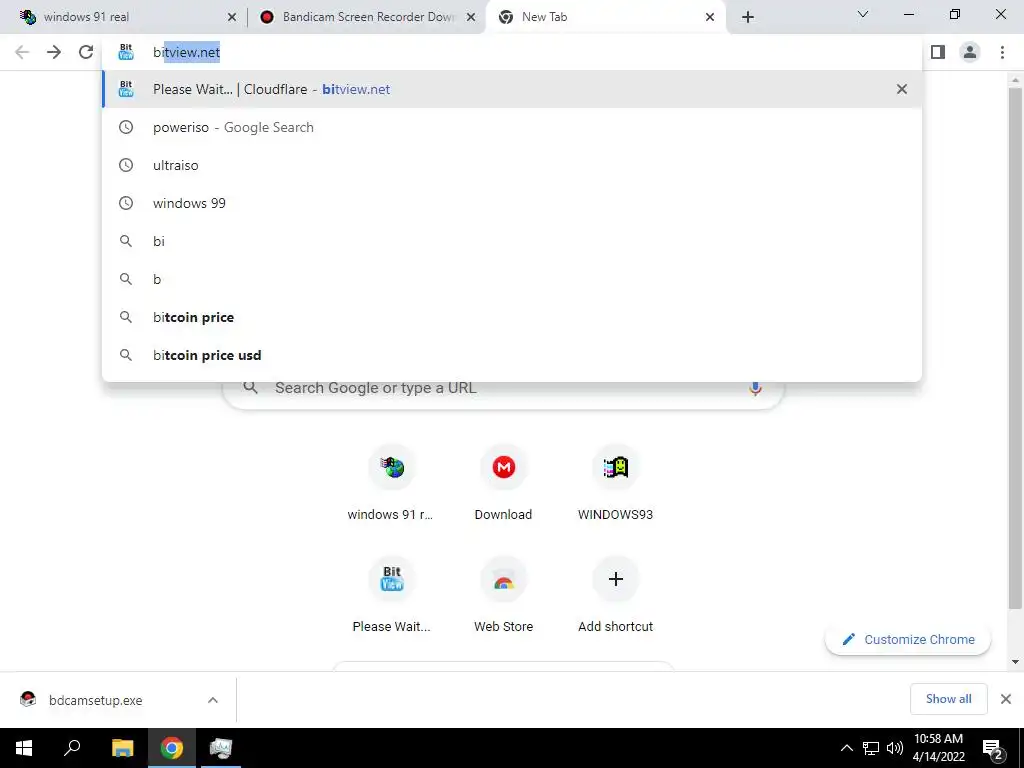Choose the bitcoin price usd suggestion
Image resolution: width=1024 pixels, height=768 pixels.
coord(512,355)
